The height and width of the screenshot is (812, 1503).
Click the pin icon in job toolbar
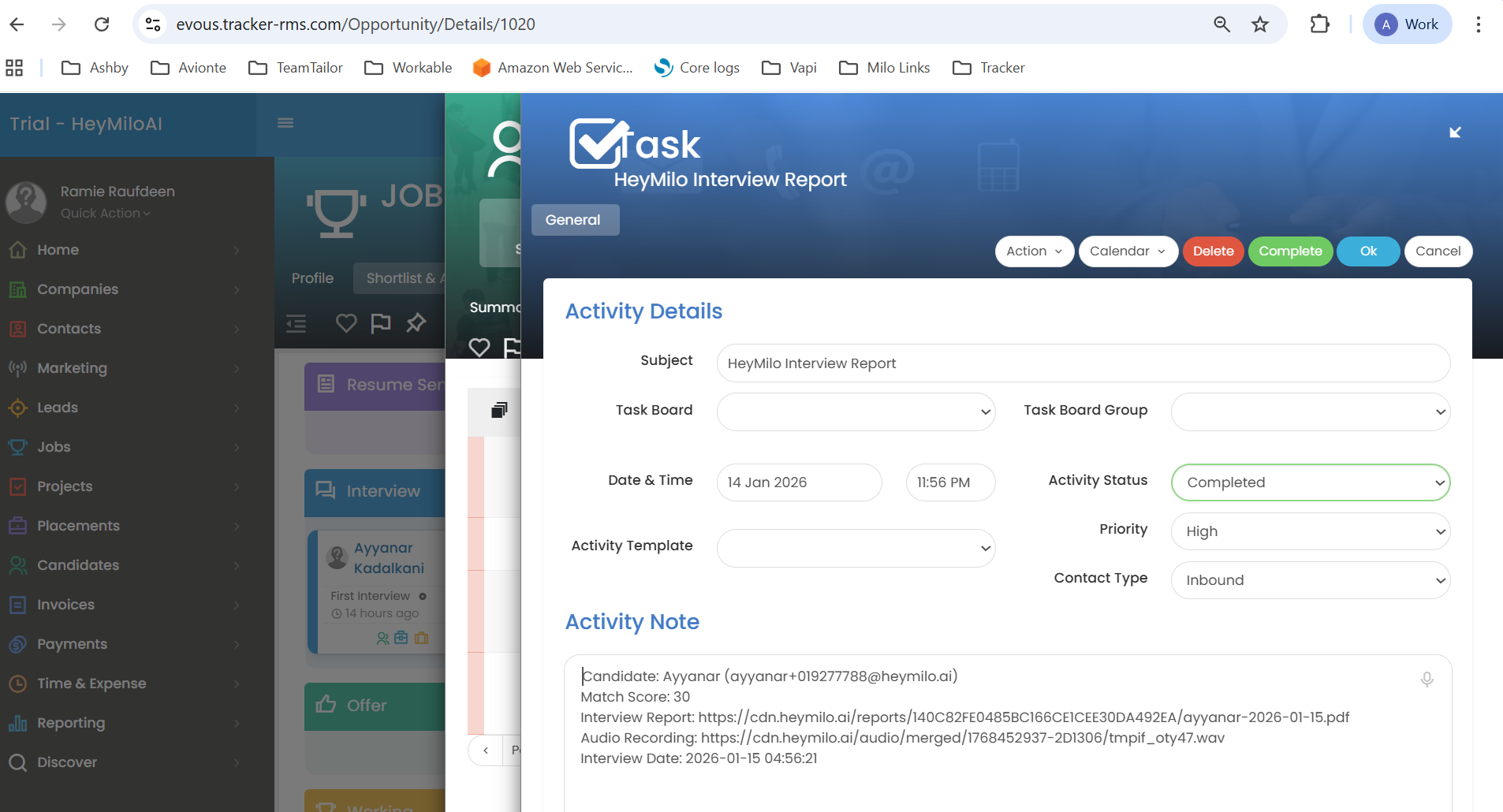click(x=416, y=322)
